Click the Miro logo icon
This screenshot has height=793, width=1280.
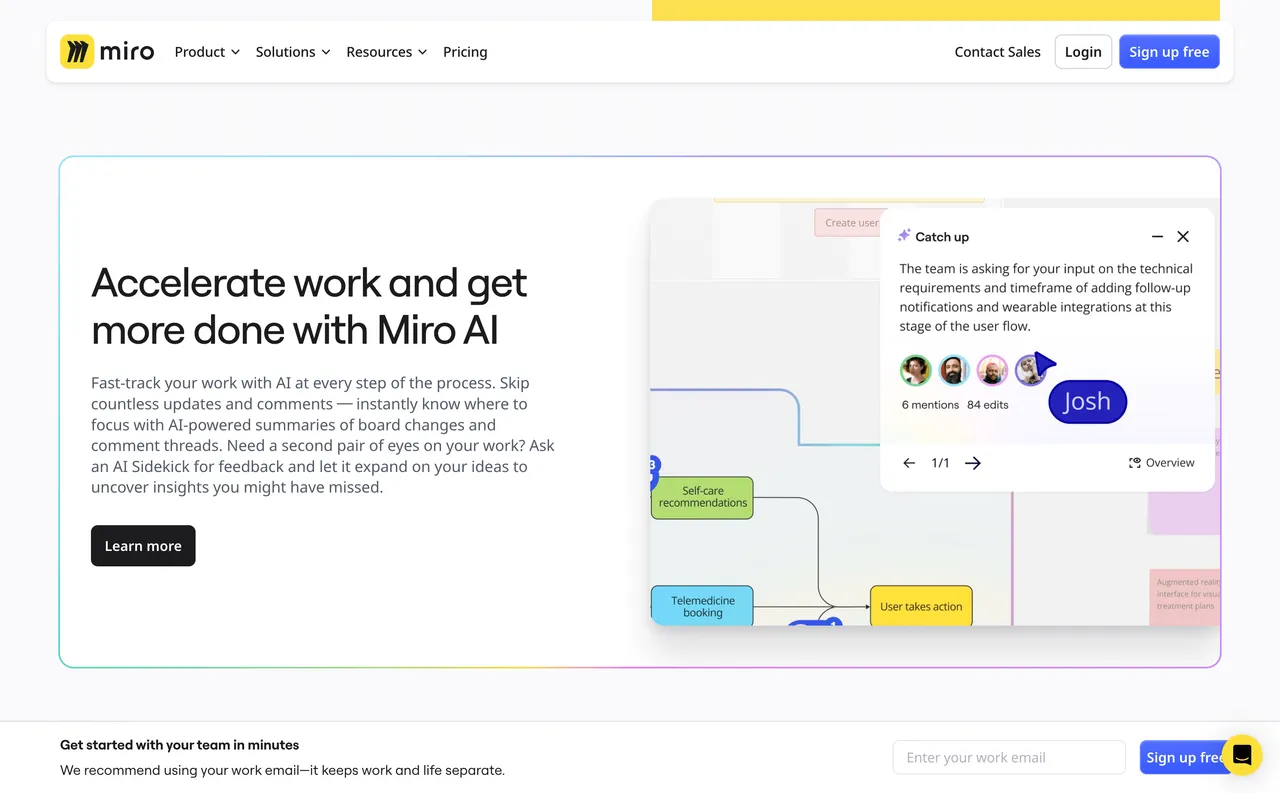80,51
